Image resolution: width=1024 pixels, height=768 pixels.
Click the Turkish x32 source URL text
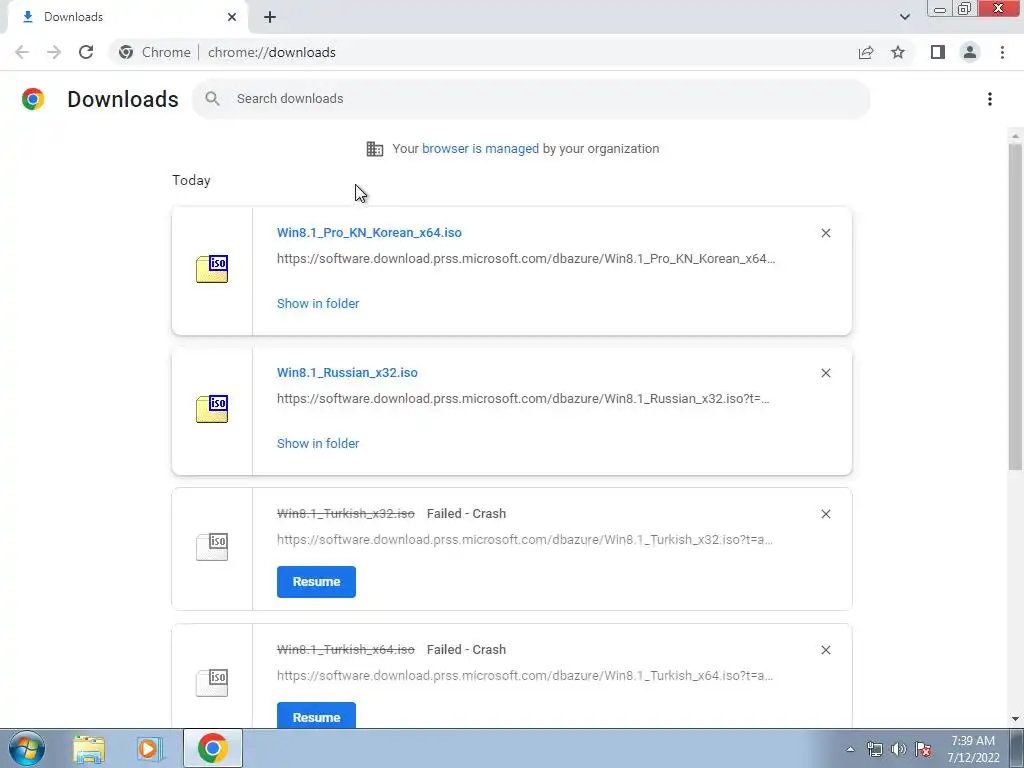pyautogui.click(x=525, y=539)
